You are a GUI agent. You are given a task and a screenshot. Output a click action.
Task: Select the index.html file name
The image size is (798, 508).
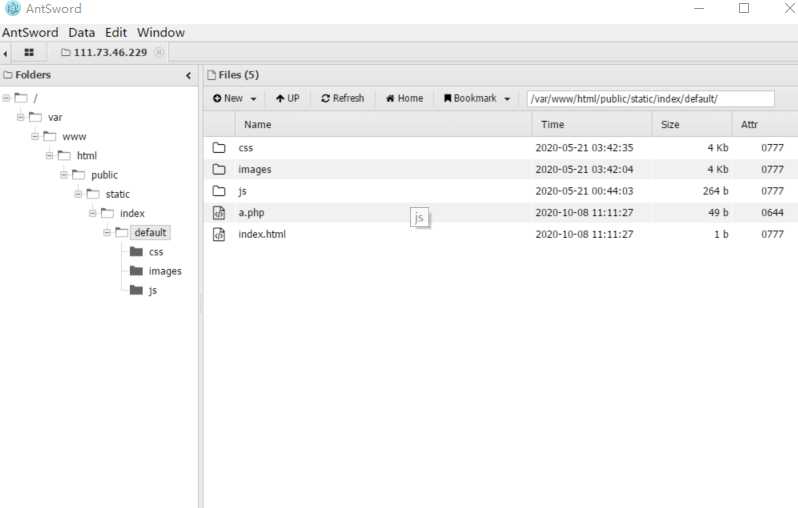(x=262, y=234)
